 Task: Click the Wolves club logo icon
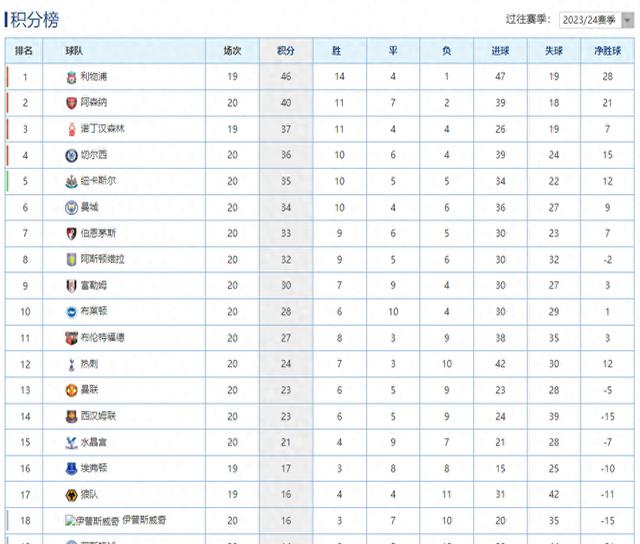[71, 493]
